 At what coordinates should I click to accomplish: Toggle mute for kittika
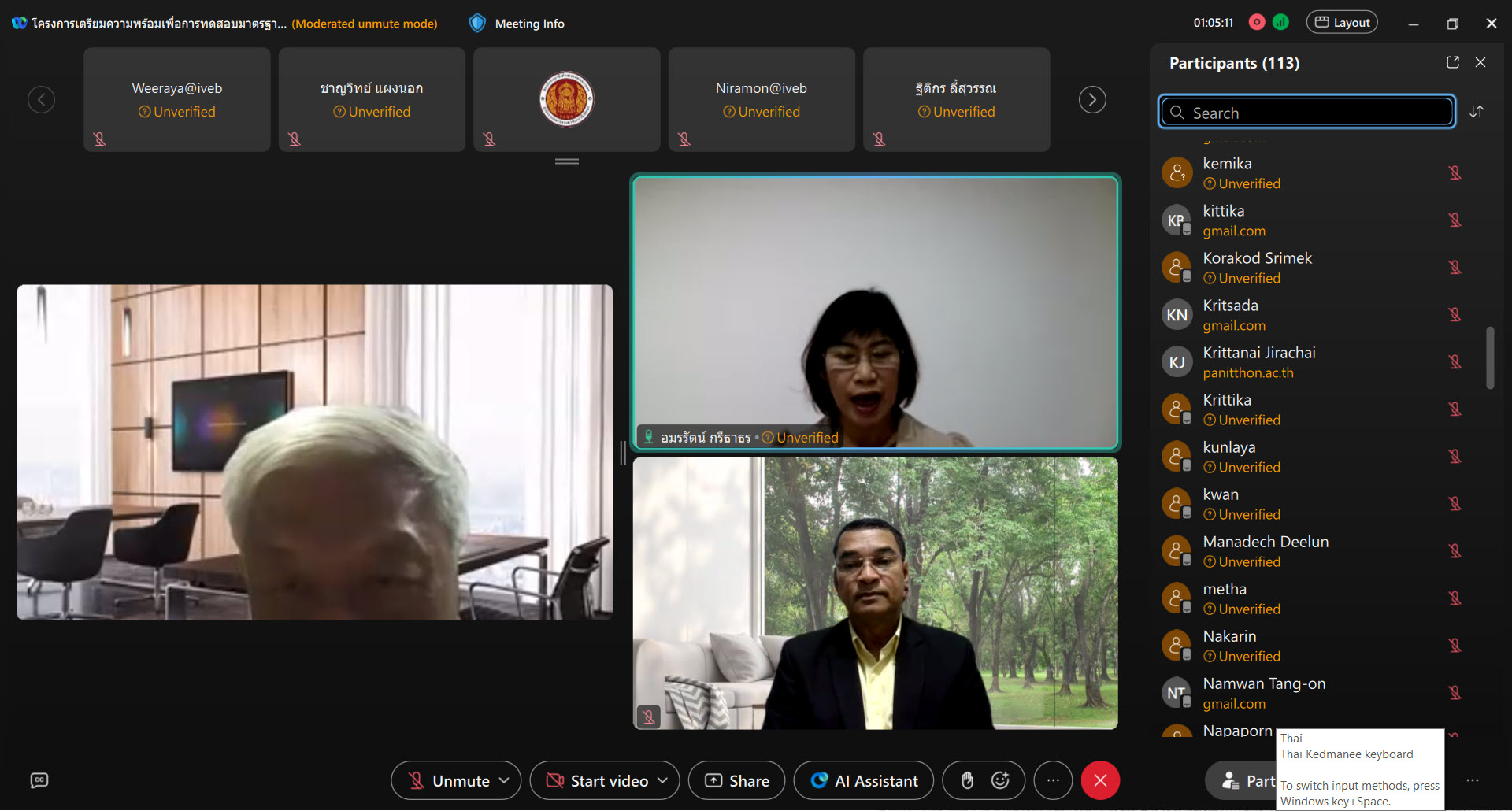click(x=1455, y=220)
